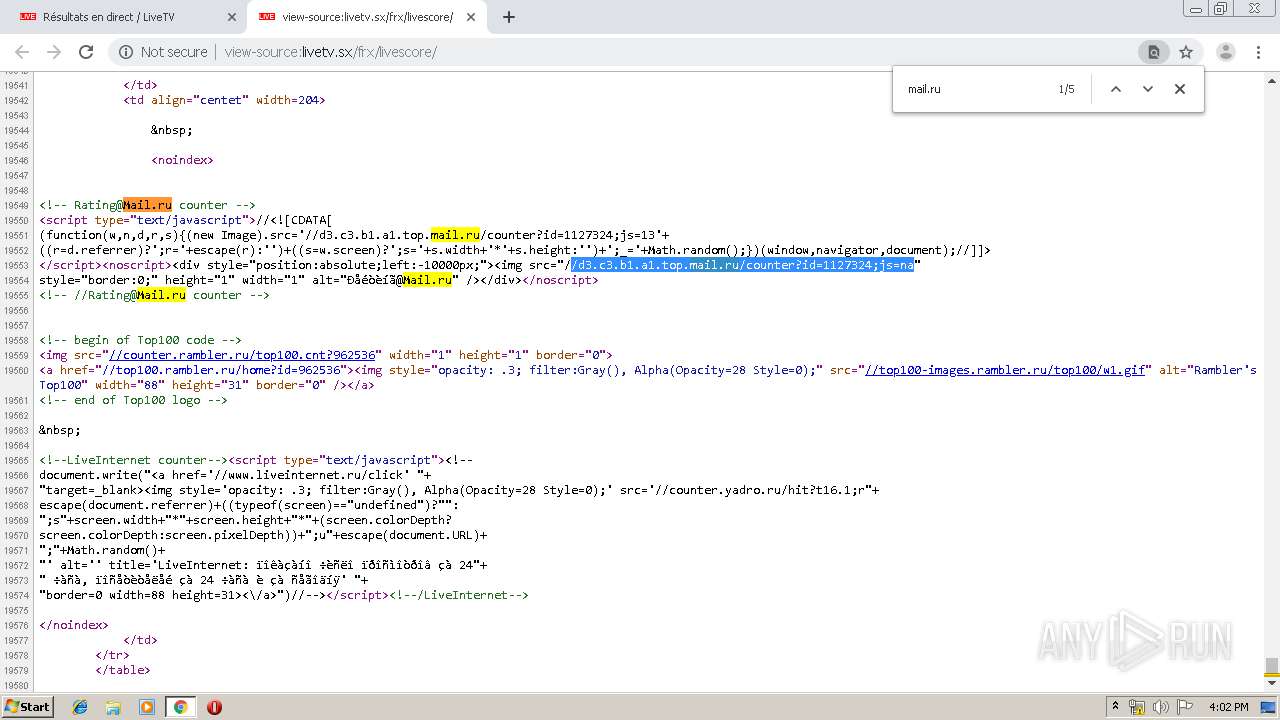Open the highlighted d3.c3.b1.a1.top.mail.ru counter link
This screenshot has width=1280, height=720.
click(741, 265)
